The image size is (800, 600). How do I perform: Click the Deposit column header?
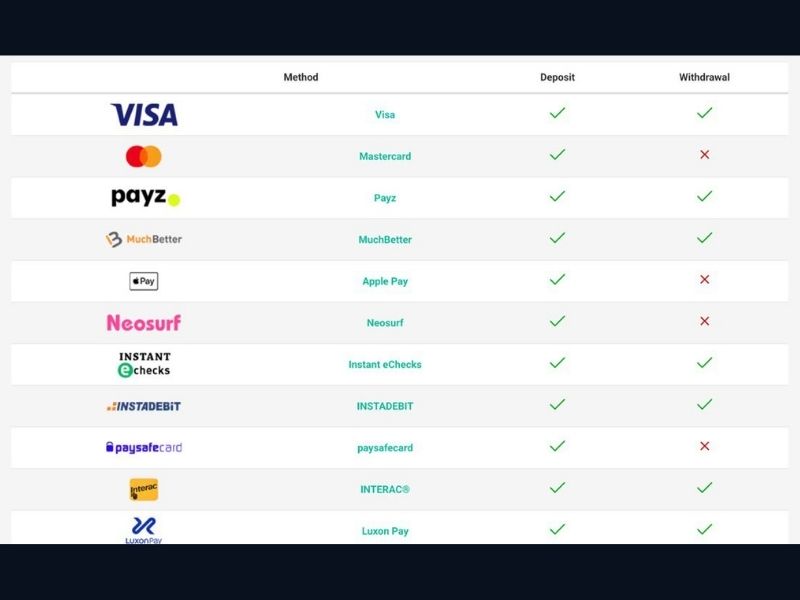[557, 77]
